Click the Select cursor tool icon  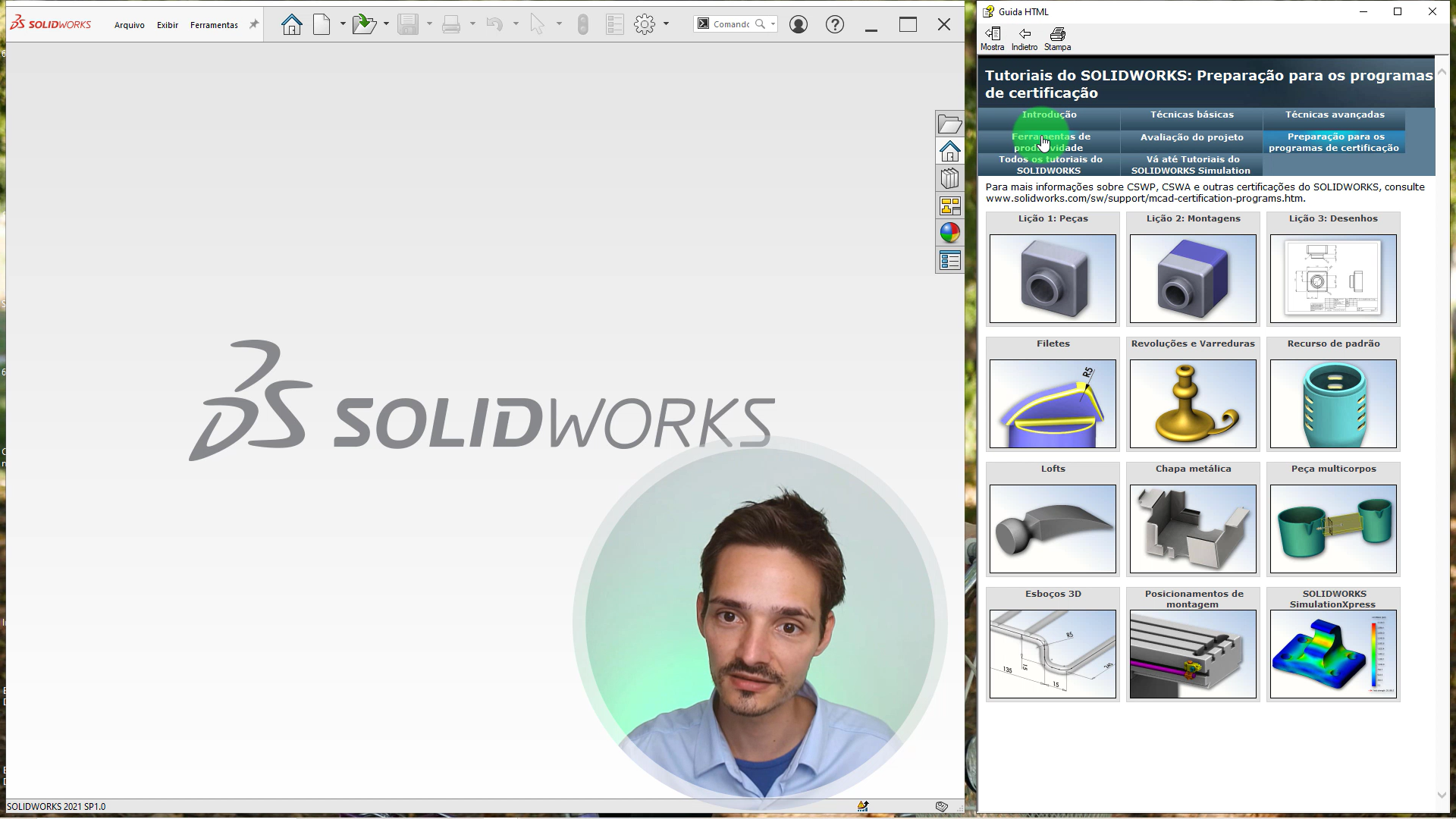click(537, 25)
